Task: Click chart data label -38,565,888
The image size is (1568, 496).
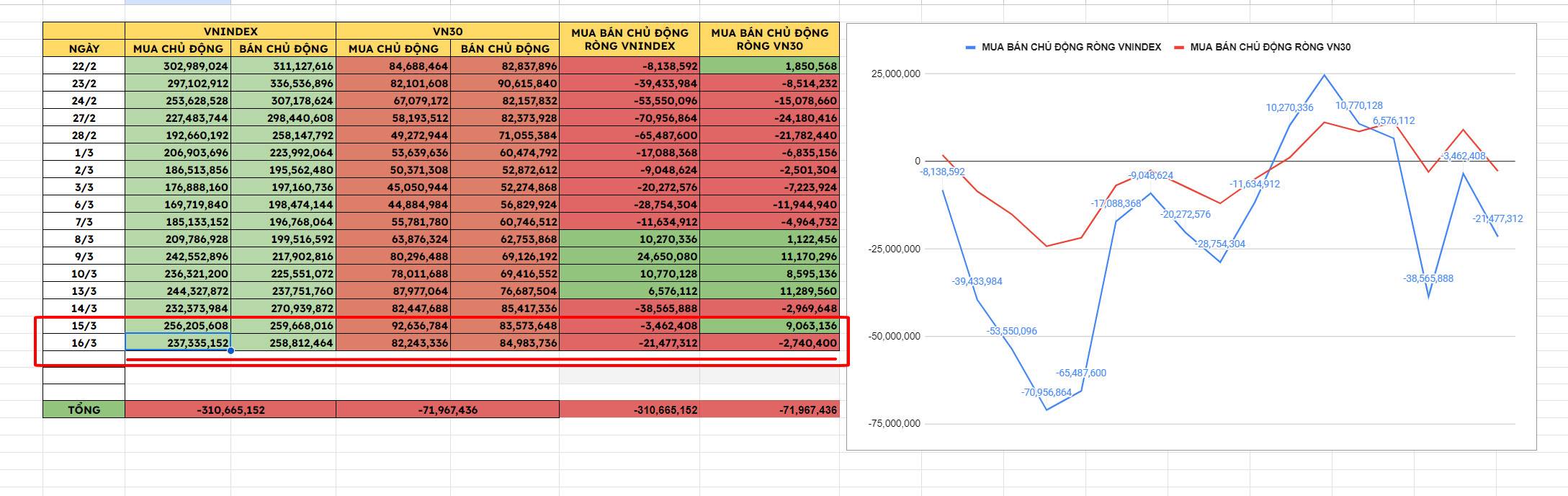Action: (1428, 278)
